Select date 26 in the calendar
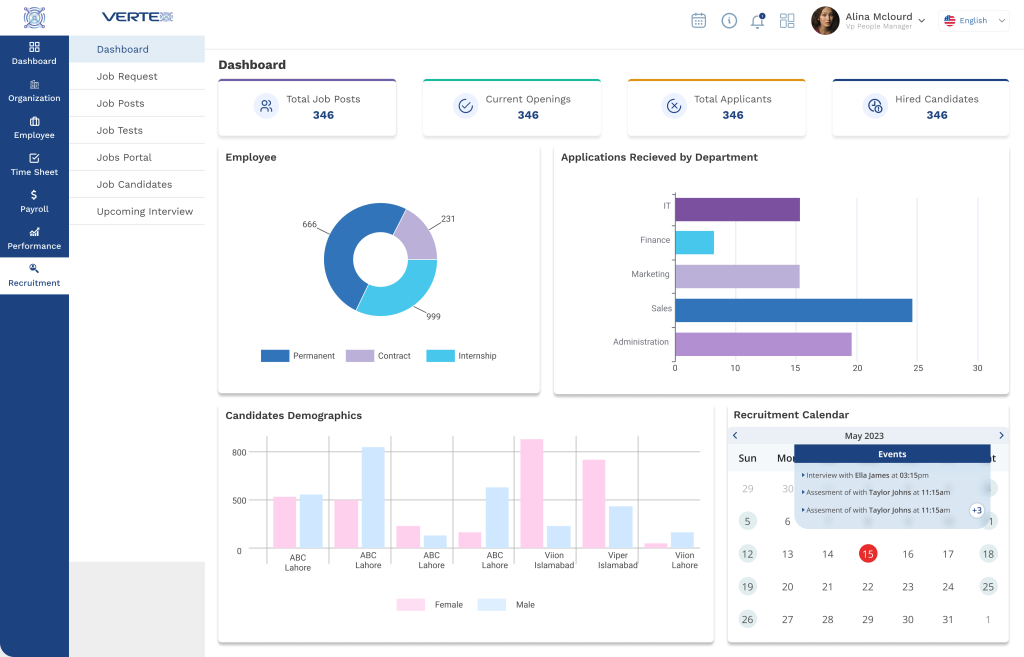The image size is (1024, 657). (748, 619)
